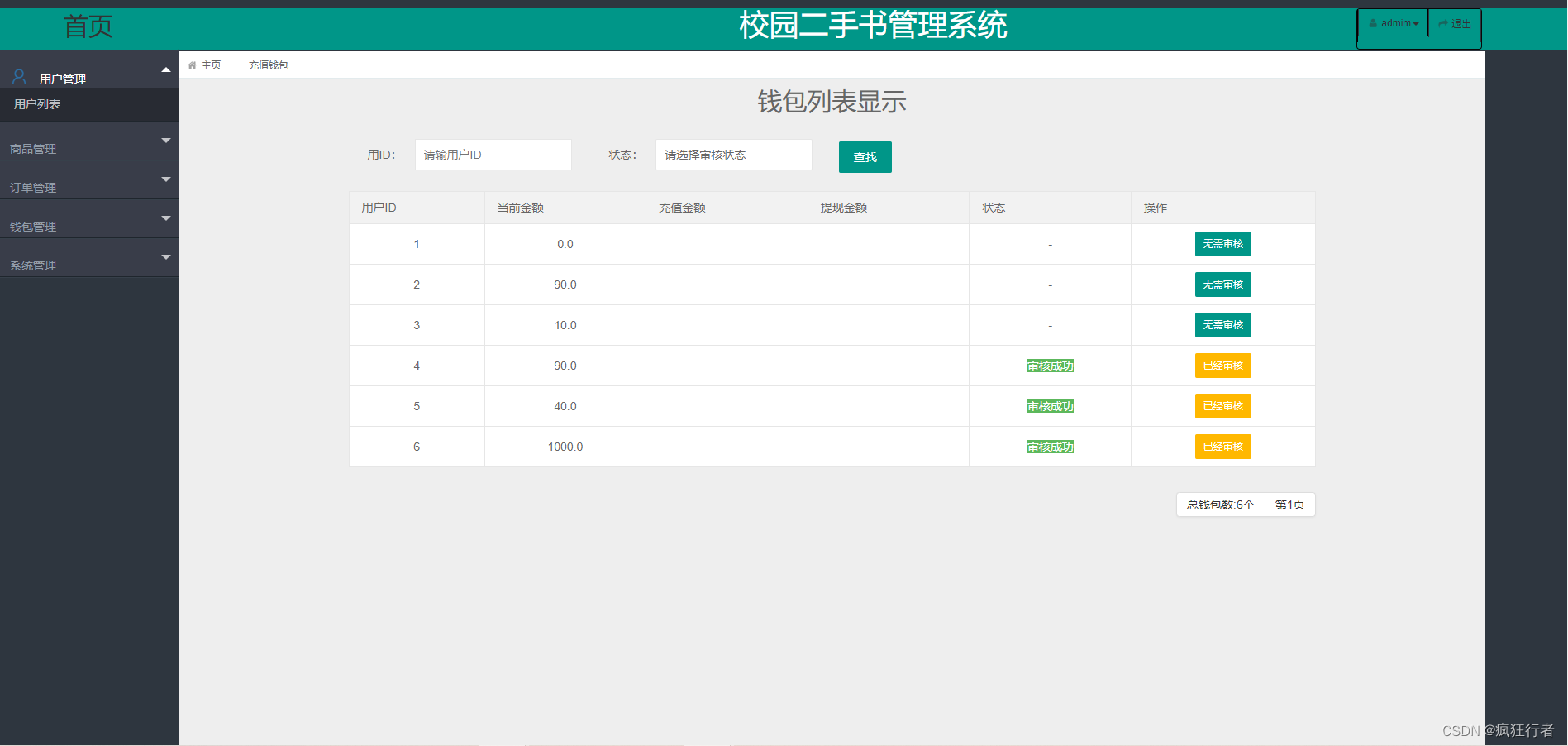Expand the 系统管理 menu arrow
Viewport: 1568px width, 746px height.
point(166,257)
